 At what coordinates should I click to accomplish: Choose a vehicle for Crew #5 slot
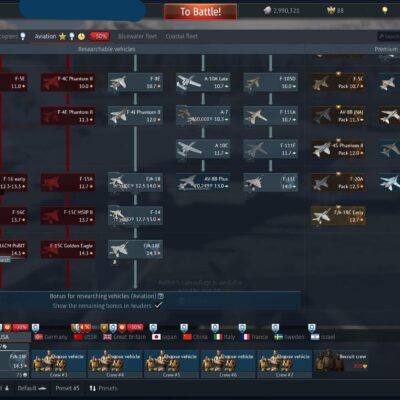click(x=171, y=364)
